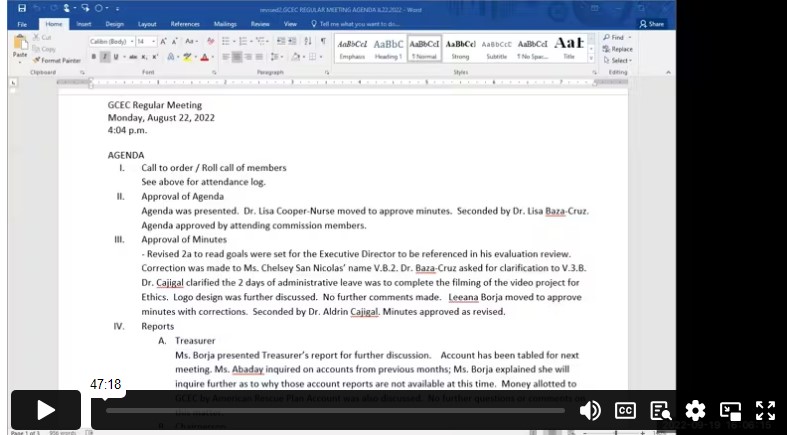Toggle closed captions CC button
787x435 pixels.
[x=625, y=410]
